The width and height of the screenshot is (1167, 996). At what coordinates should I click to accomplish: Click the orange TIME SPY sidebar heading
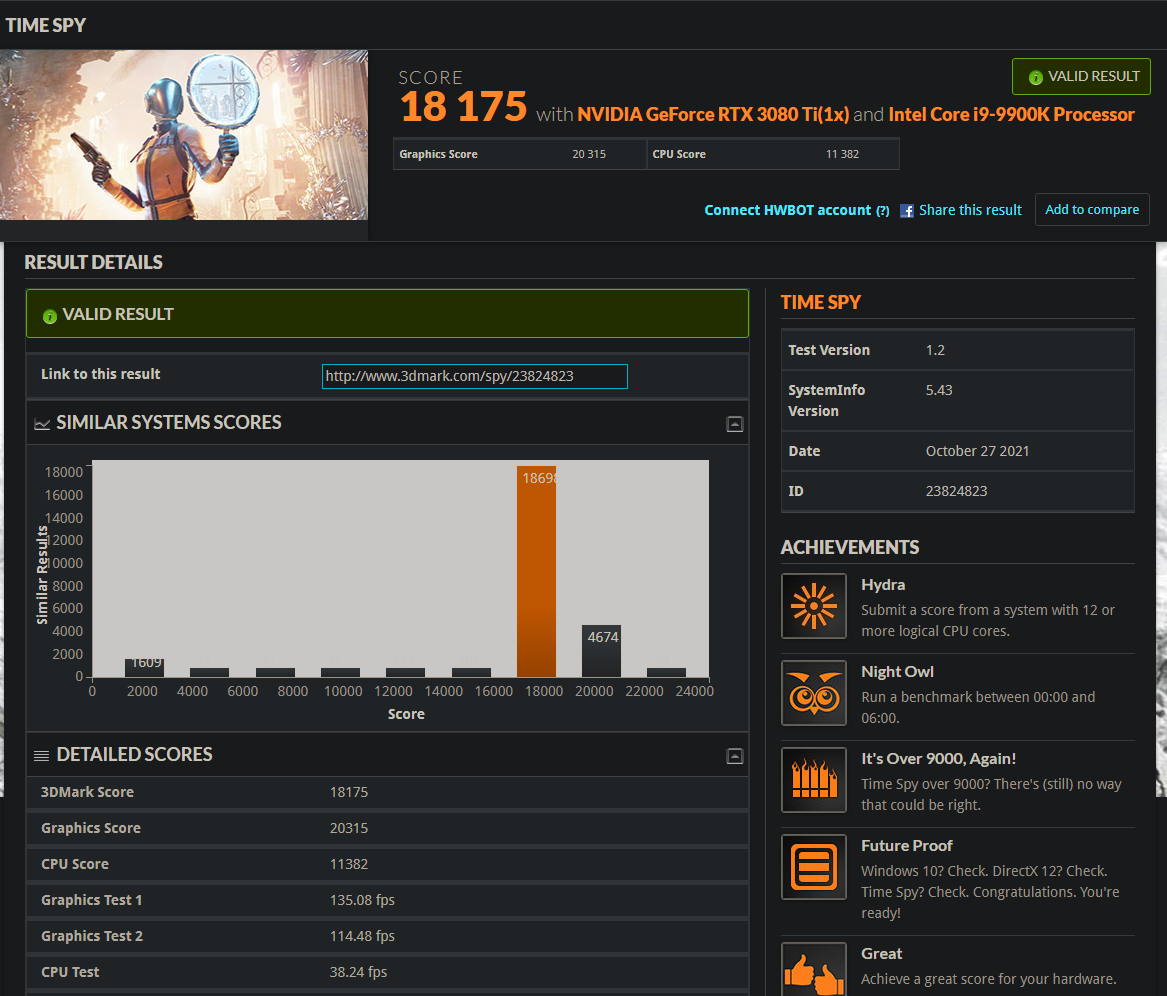click(x=820, y=302)
